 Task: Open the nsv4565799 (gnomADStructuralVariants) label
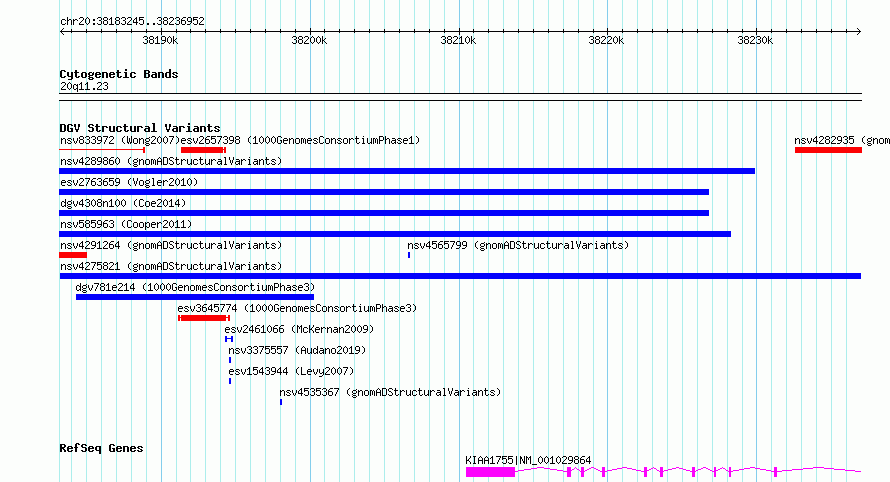[x=518, y=245]
